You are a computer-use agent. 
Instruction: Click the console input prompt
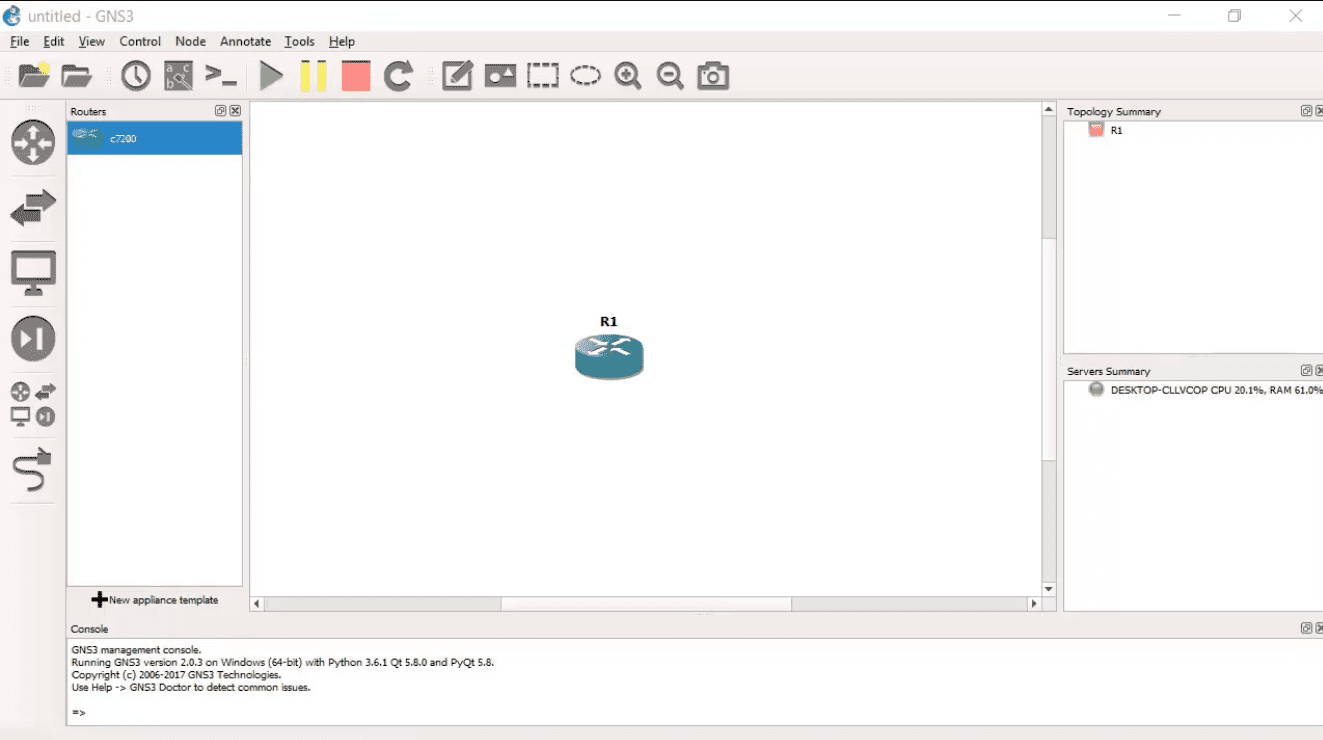click(79, 712)
